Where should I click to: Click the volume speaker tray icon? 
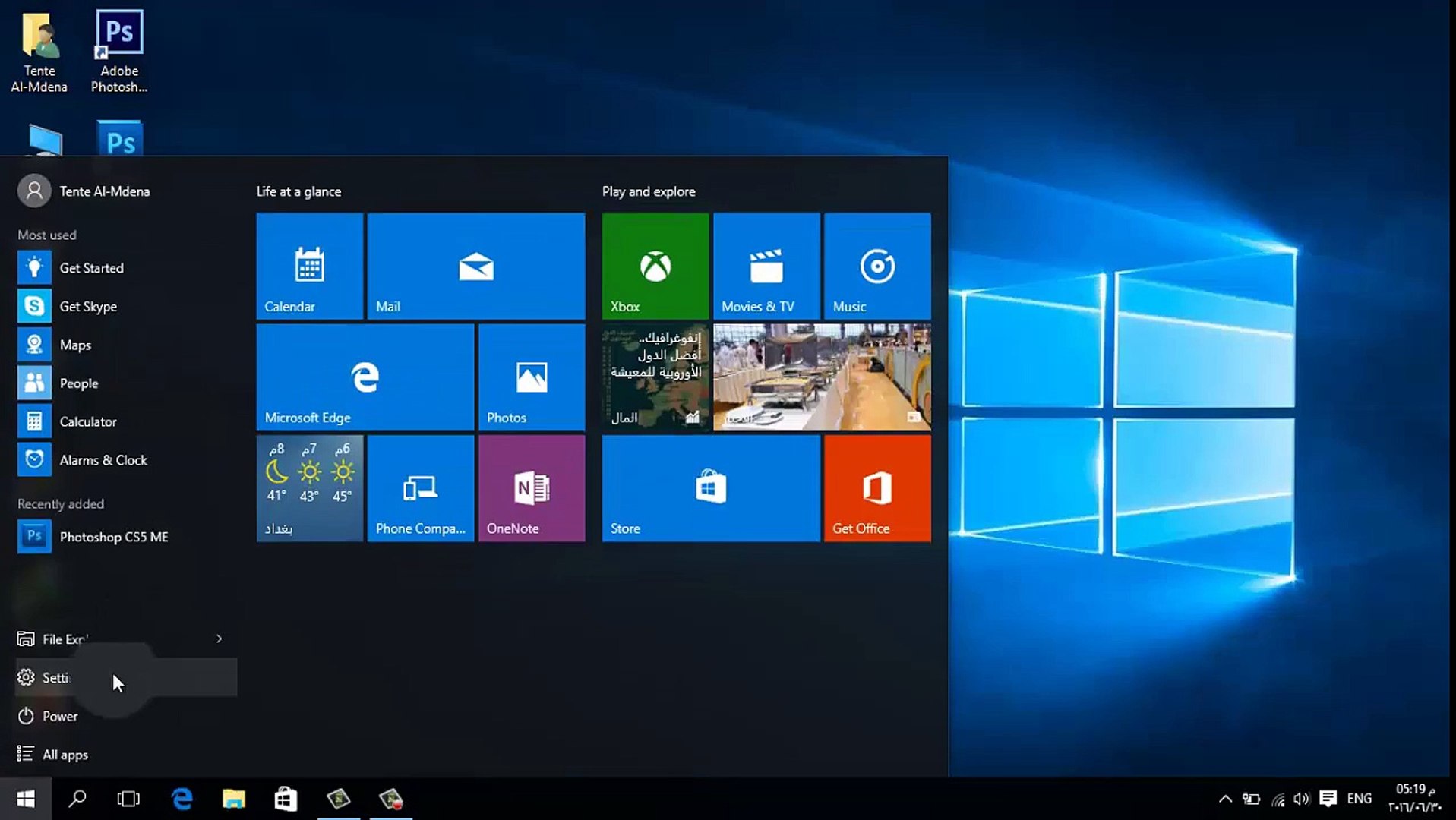coord(1302,799)
